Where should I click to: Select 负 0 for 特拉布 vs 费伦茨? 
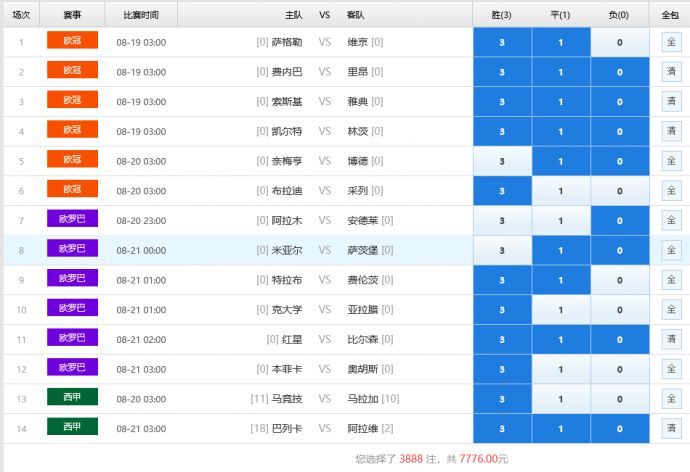(x=620, y=280)
